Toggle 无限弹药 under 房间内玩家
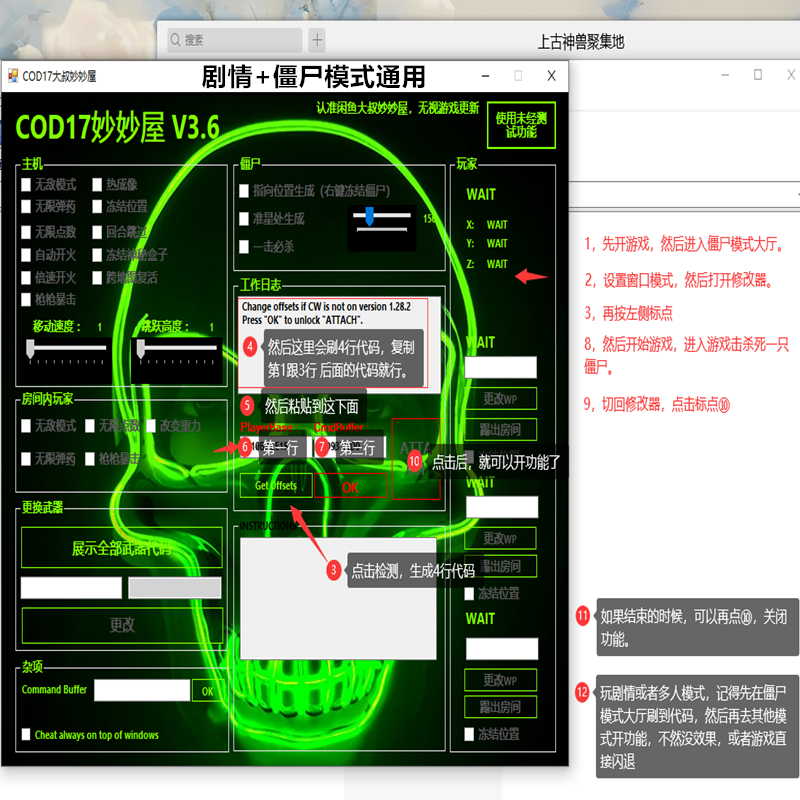Image resolution: width=800 pixels, height=800 pixels. tap(26, 459)
